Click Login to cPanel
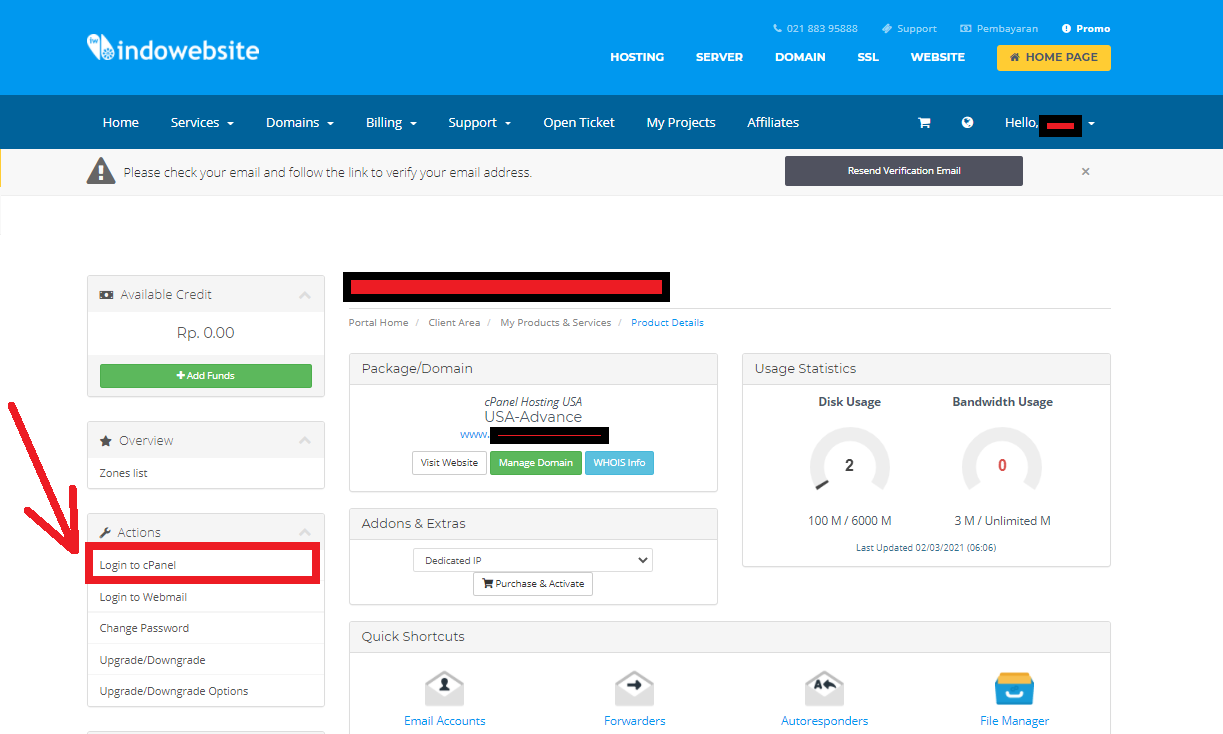 tap(136, 563)
